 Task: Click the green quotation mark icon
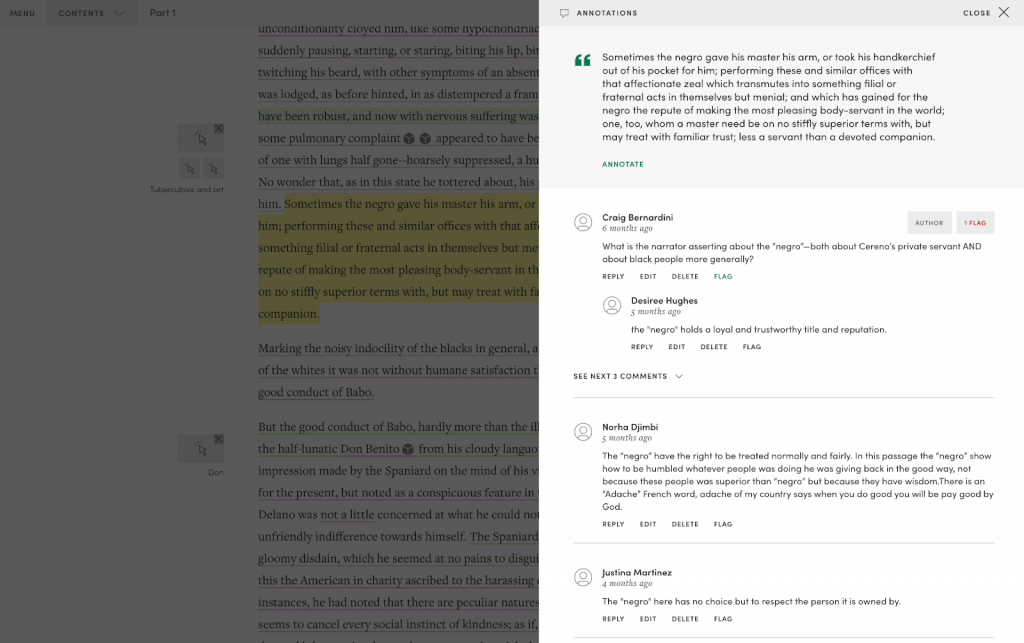click(x=583, y=60)
